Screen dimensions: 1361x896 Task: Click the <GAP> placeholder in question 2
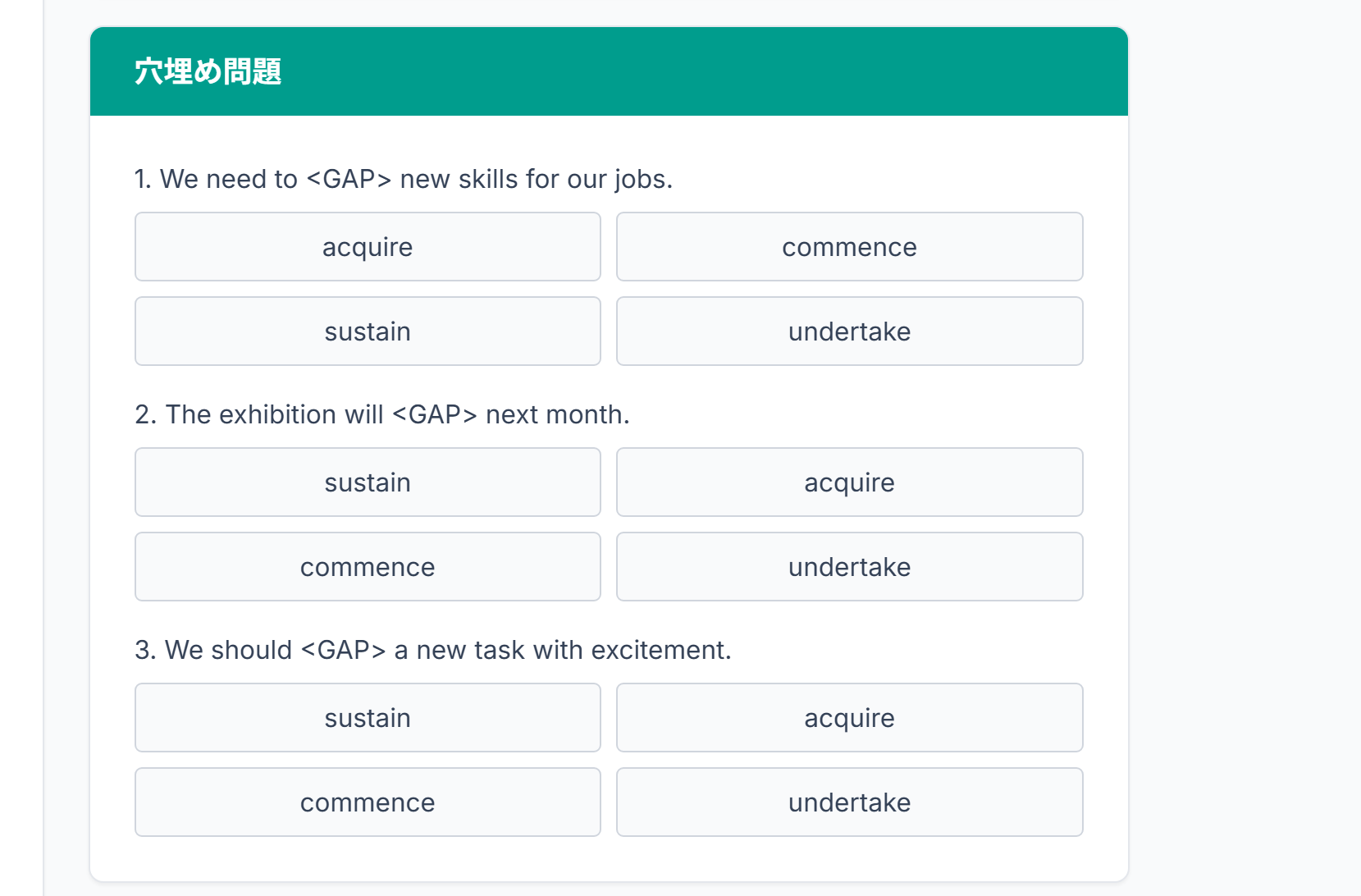[435, 414]
